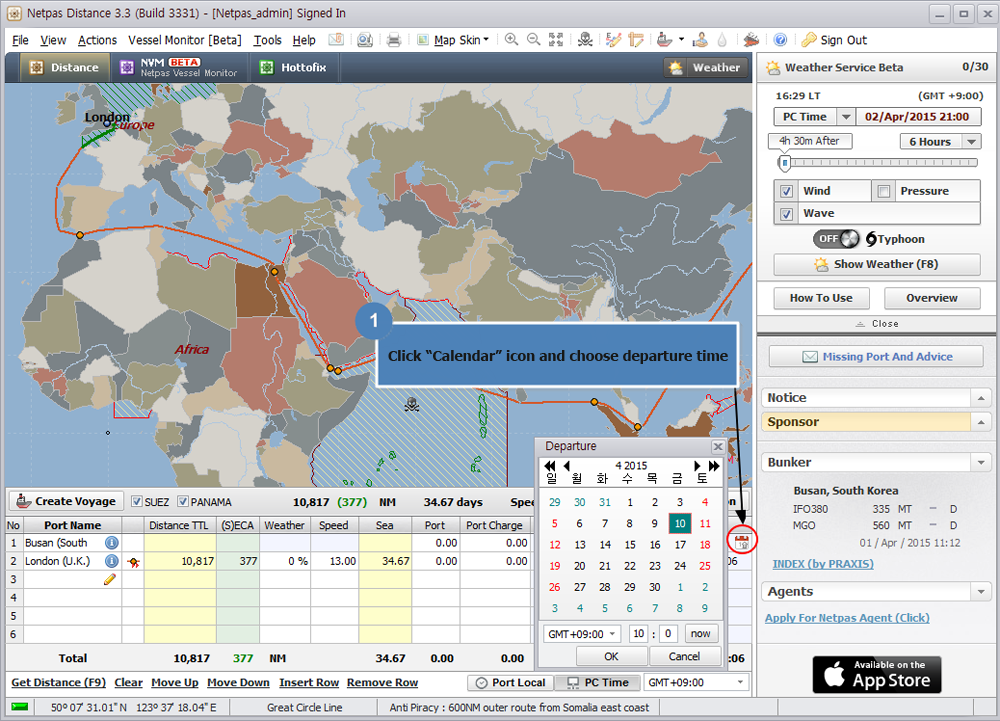Screen dimensions: 1000x721
Task: Open the PC Time dropdown in weather panel
Action: pos(846,117)
